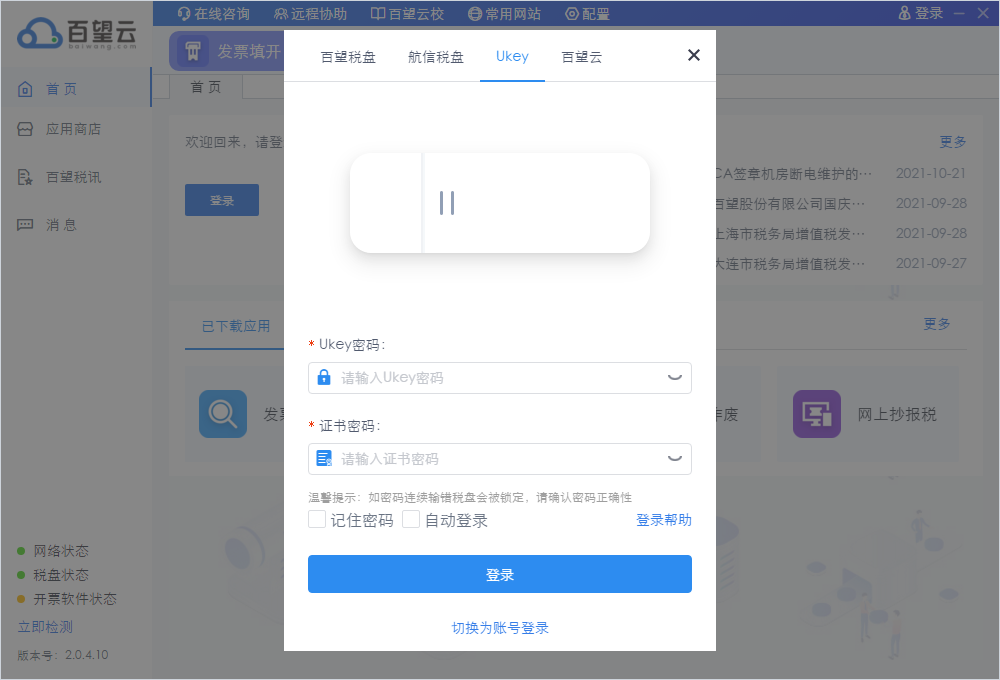Image resolution: width=1000 pixels, height=680 pixels.
Task: Click the 百望云 cloud logo
Action: tap(77, 33)
